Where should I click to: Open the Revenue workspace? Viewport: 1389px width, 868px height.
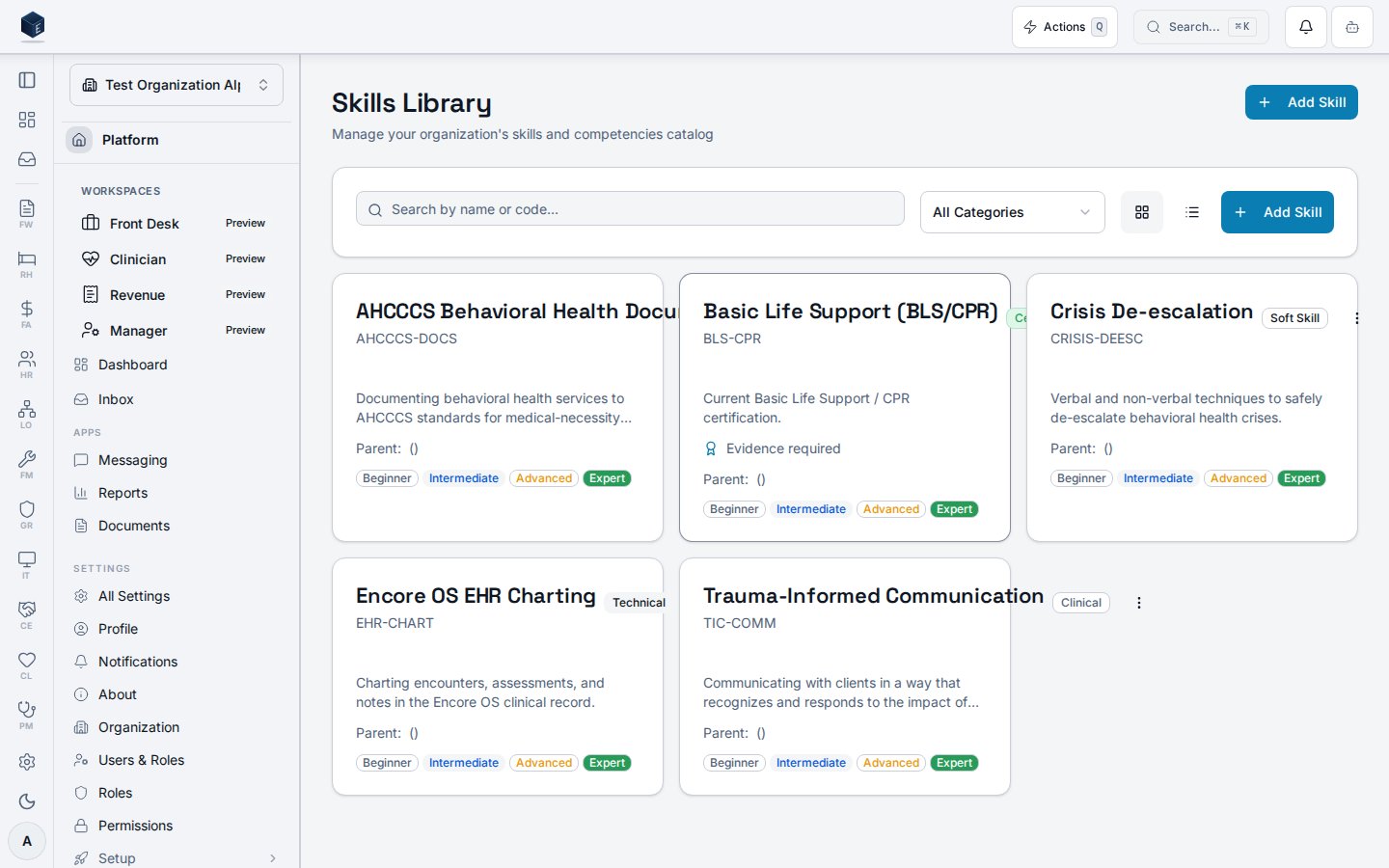coord(177,295)
